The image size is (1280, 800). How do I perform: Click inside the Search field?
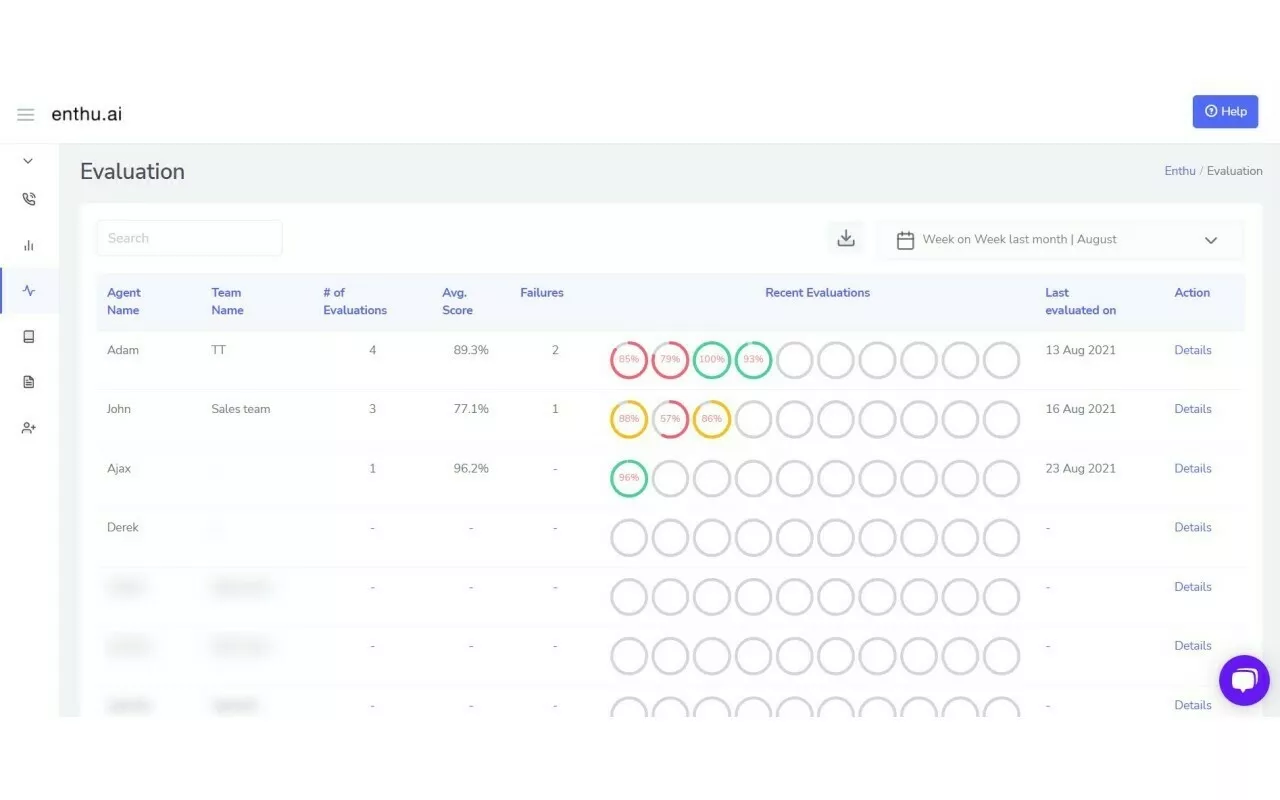pyautogui.click(x=188, y=238)
